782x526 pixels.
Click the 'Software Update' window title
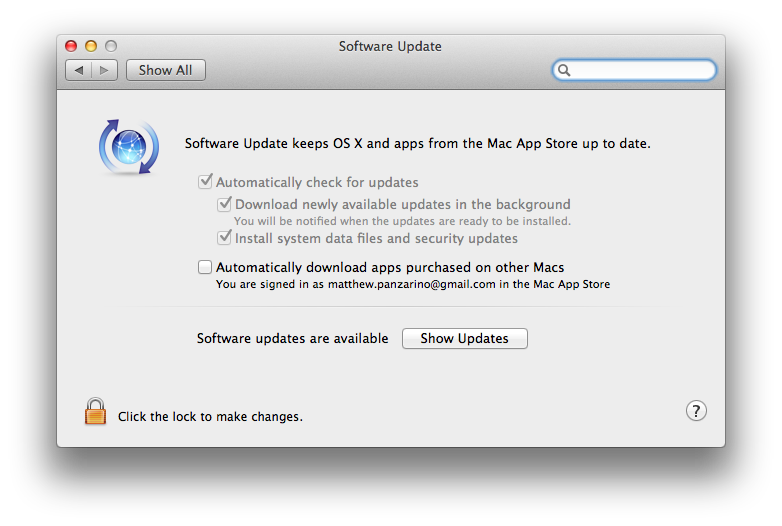pyautogui.click(x=390, y=46)
